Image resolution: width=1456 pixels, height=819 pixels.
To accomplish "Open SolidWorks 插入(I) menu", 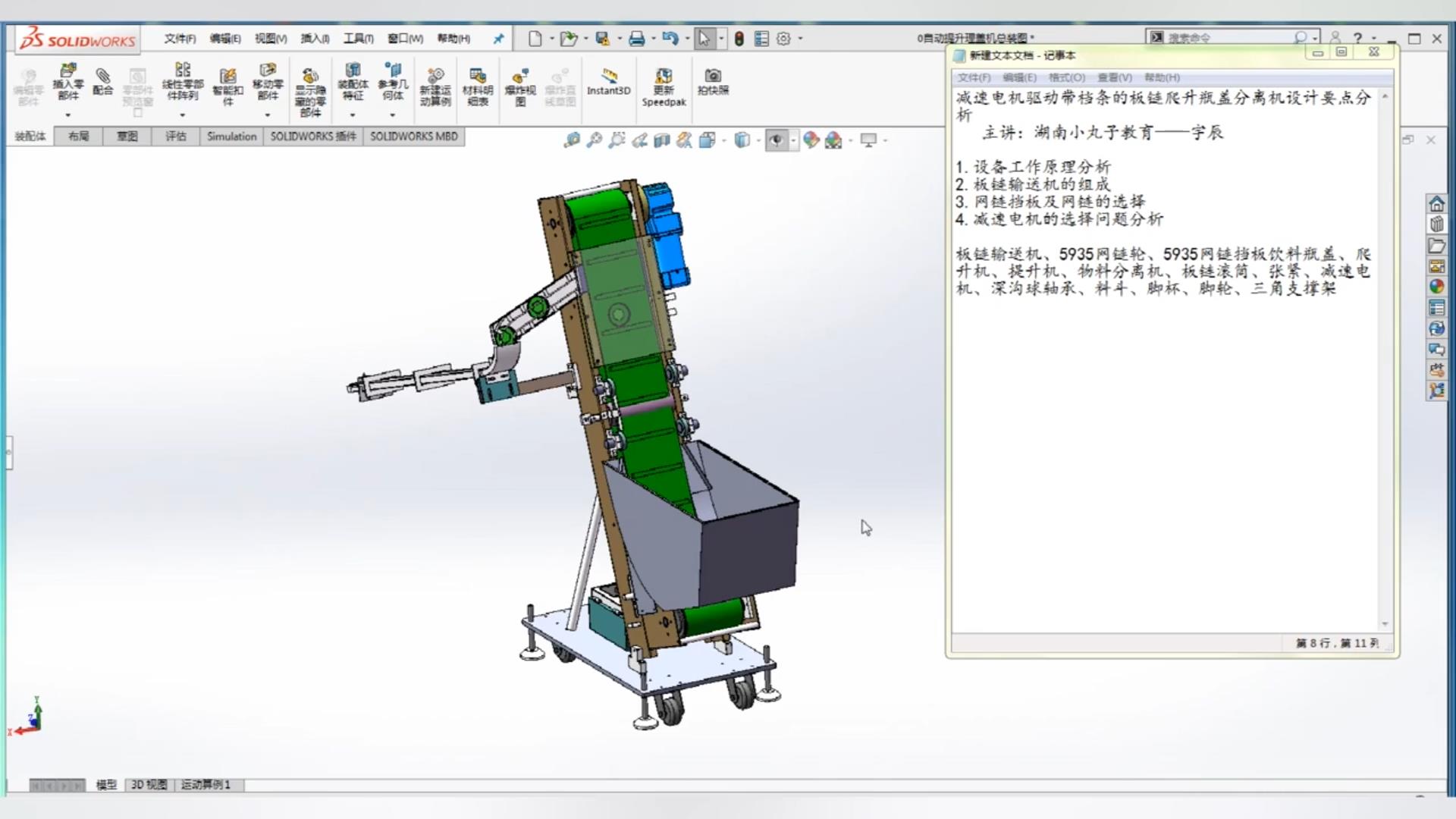I will 315,39.
